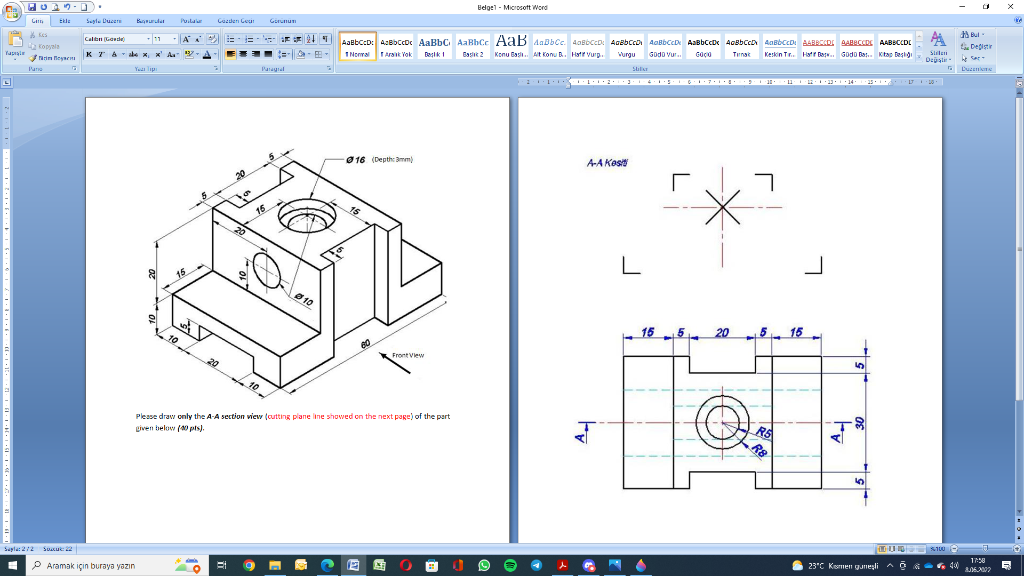The width and height of the screenshot is (1024, 576).
Task: Increase paragraph indent
Action: (298, 39)
